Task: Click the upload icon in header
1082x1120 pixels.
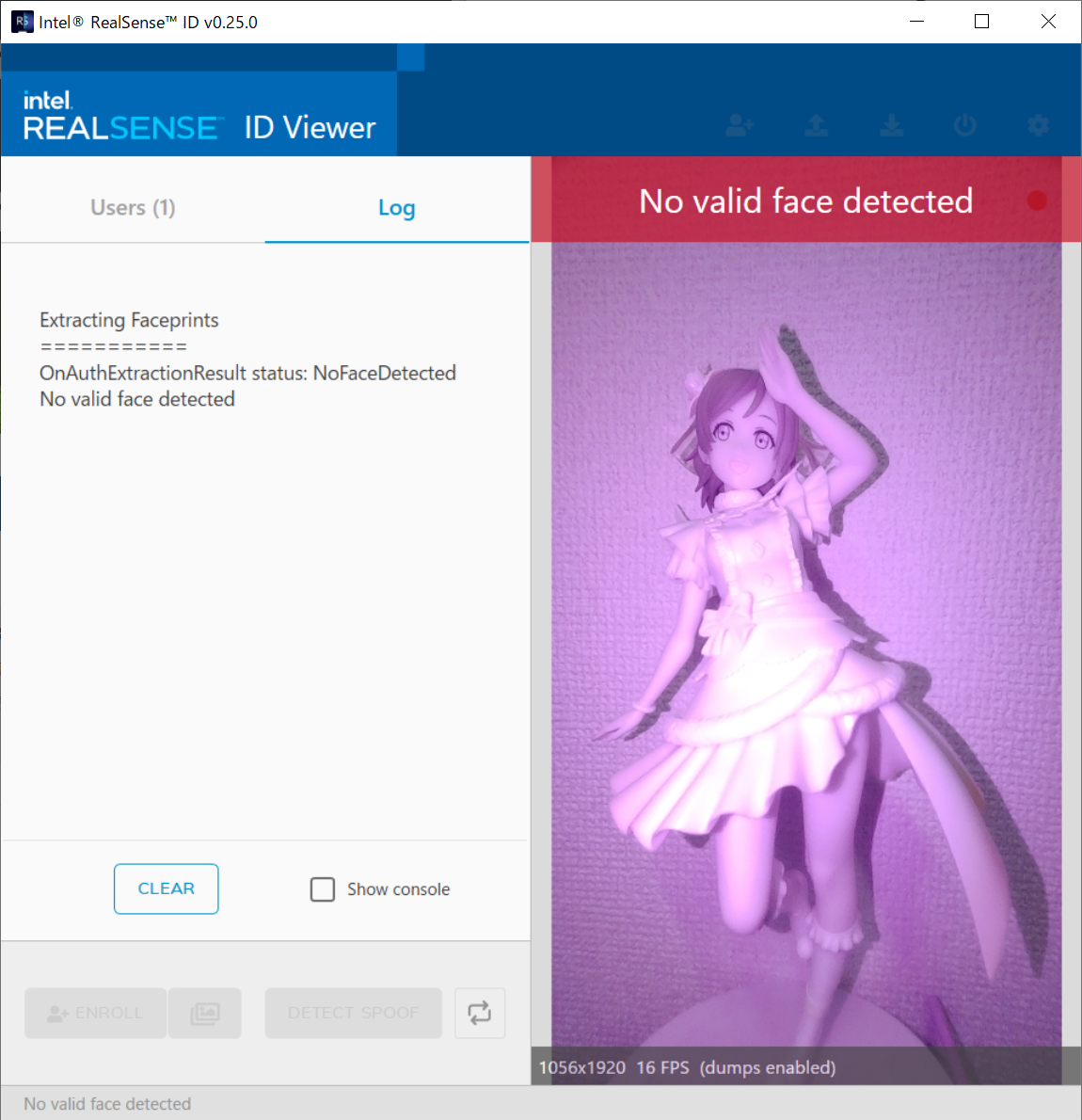Action: point(817,126)
